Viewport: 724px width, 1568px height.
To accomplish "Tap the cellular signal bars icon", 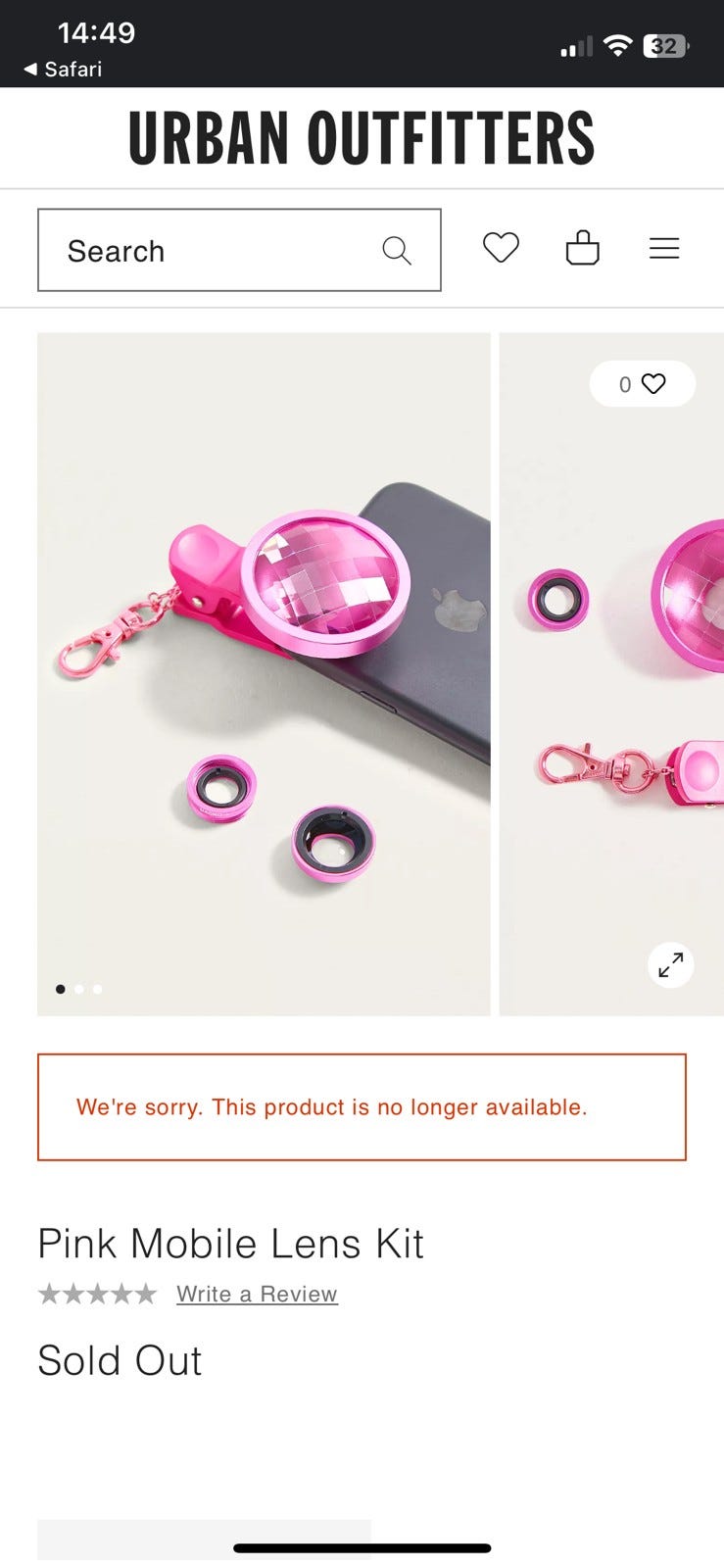I will coord(576,46).
